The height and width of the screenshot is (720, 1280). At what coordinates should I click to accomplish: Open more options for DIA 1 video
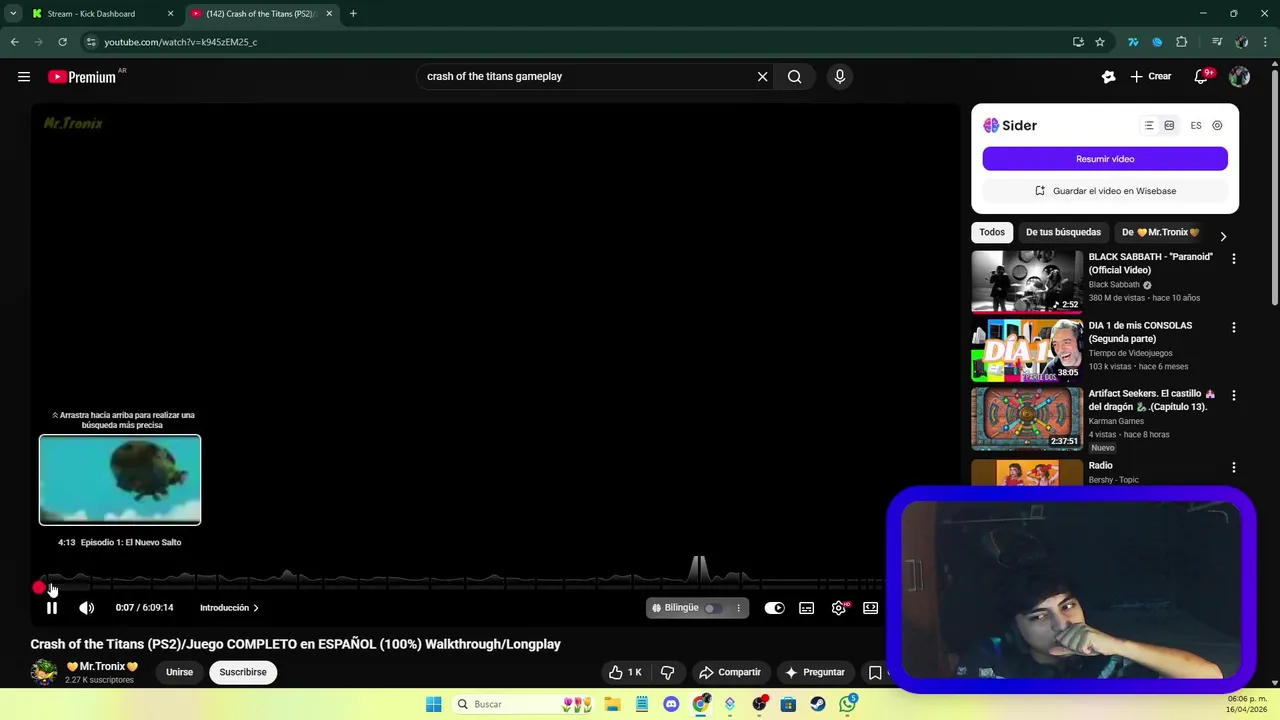(1233, 327)
